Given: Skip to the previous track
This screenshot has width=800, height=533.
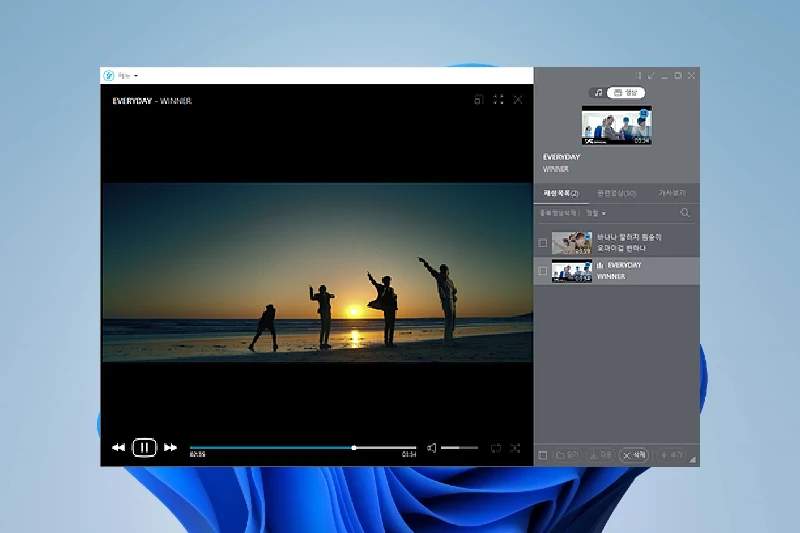Looking at the screenshot, I should (118, 447).
